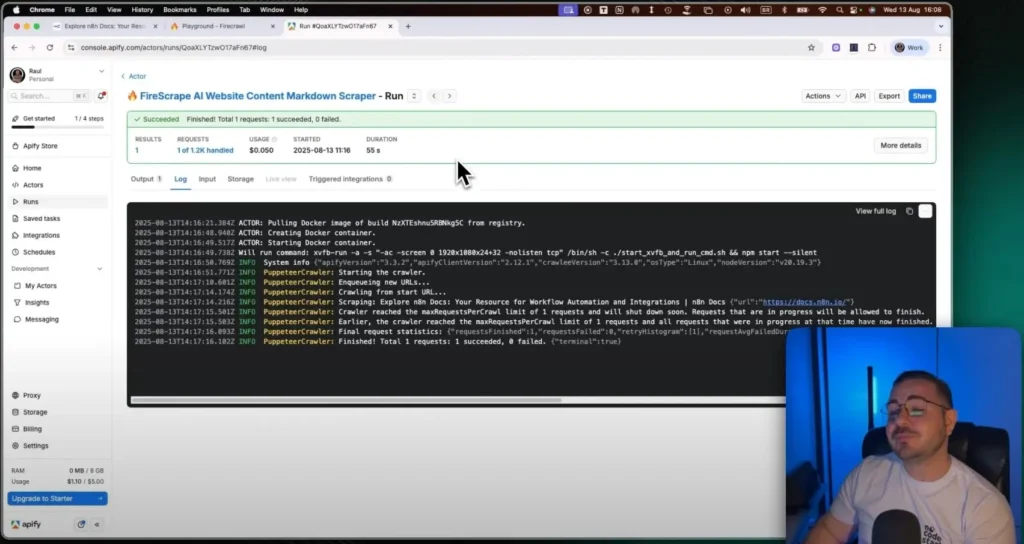Click the Chrome address bar URL
The width and height of the screenshot is (1024, 544).
pos(174,48)
